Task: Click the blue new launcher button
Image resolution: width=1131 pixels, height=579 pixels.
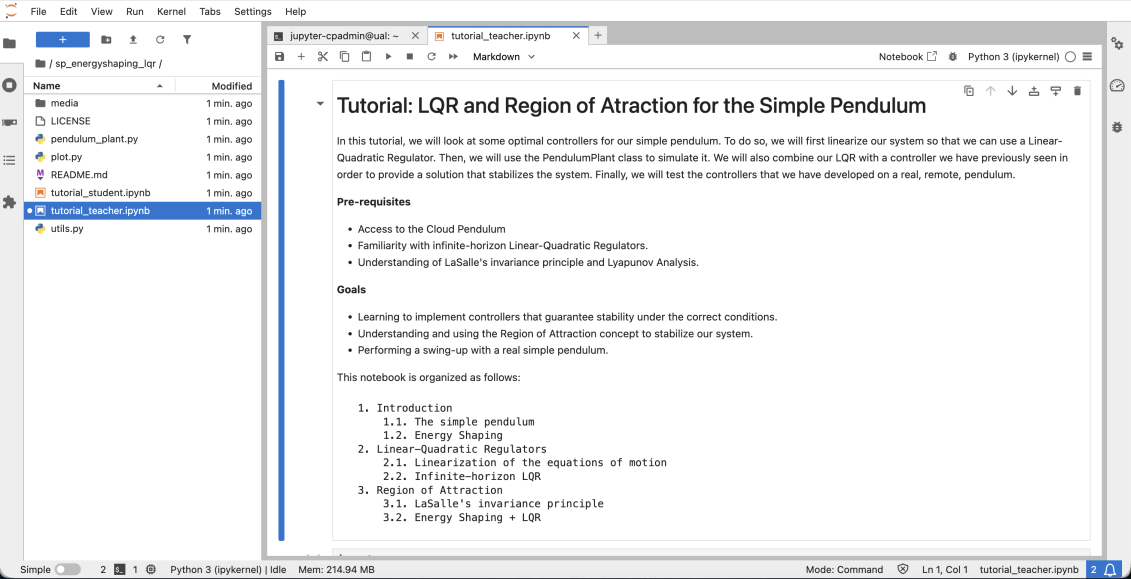Action: (62, 39)
